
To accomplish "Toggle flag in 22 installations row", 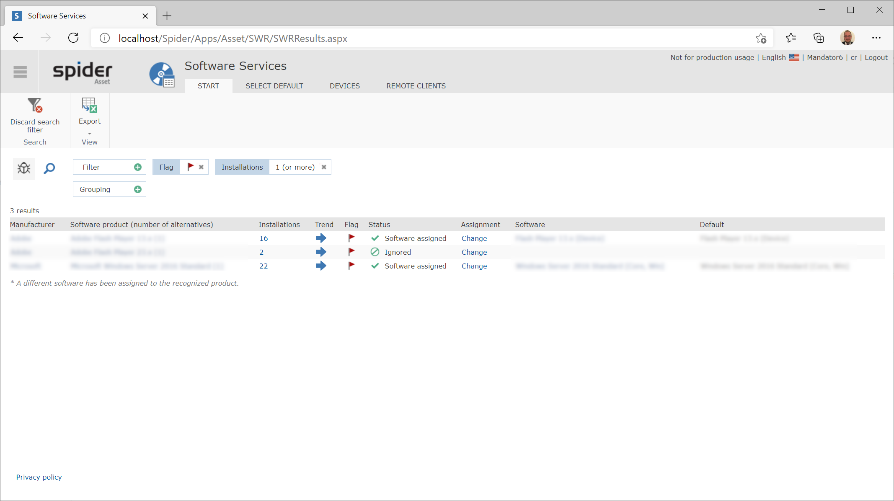I will [x=351, y=266].
